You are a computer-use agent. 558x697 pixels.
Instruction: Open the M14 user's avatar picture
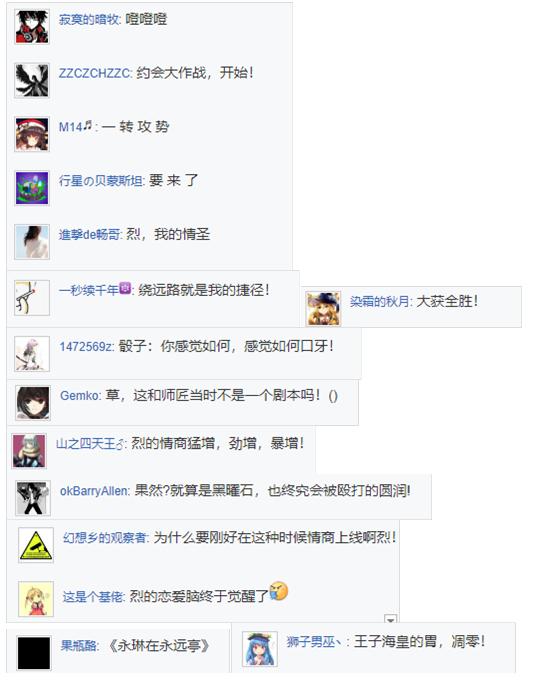(x=32, y=134)
